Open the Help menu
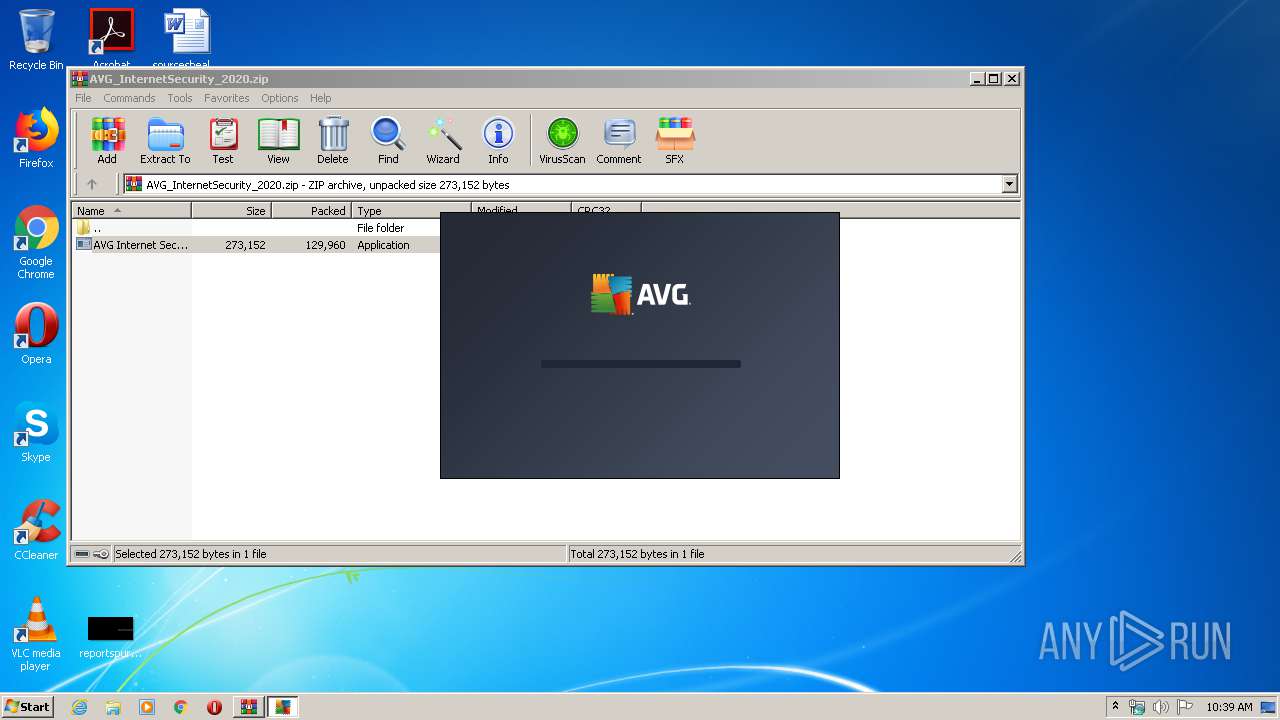The width and height of the screenshot is (1280, 720). click(x=320, y=98)
